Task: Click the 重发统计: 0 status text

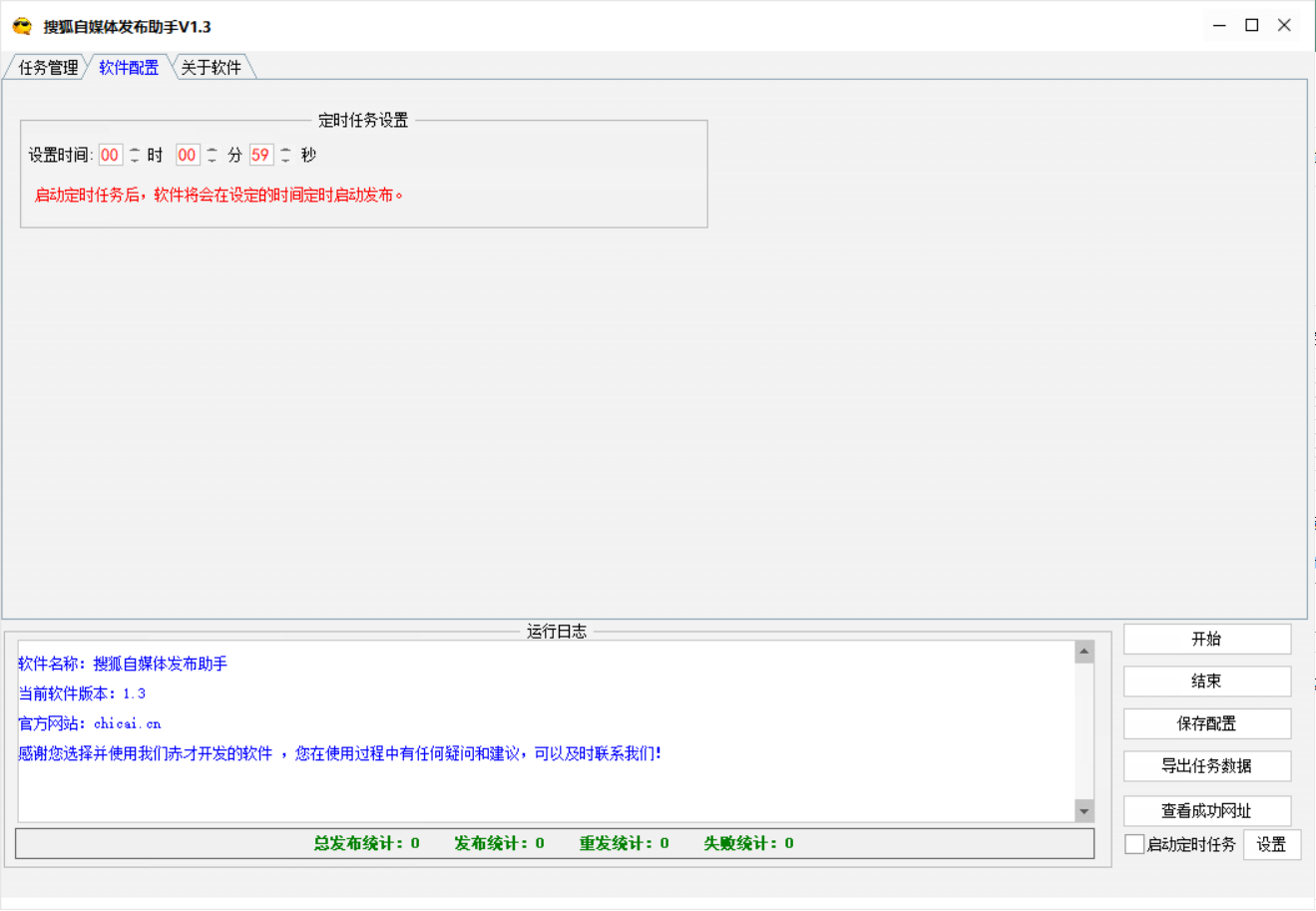Action: tap(625, 843)
